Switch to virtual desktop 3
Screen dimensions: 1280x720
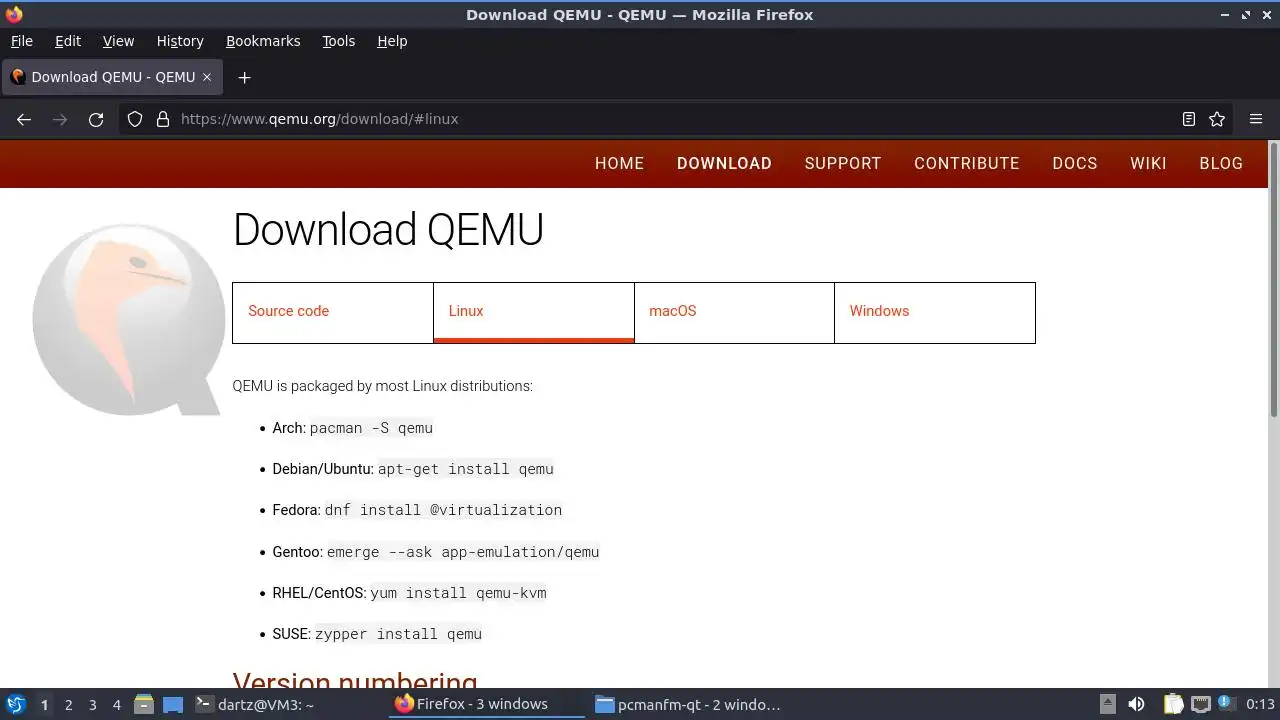[92, 705]
